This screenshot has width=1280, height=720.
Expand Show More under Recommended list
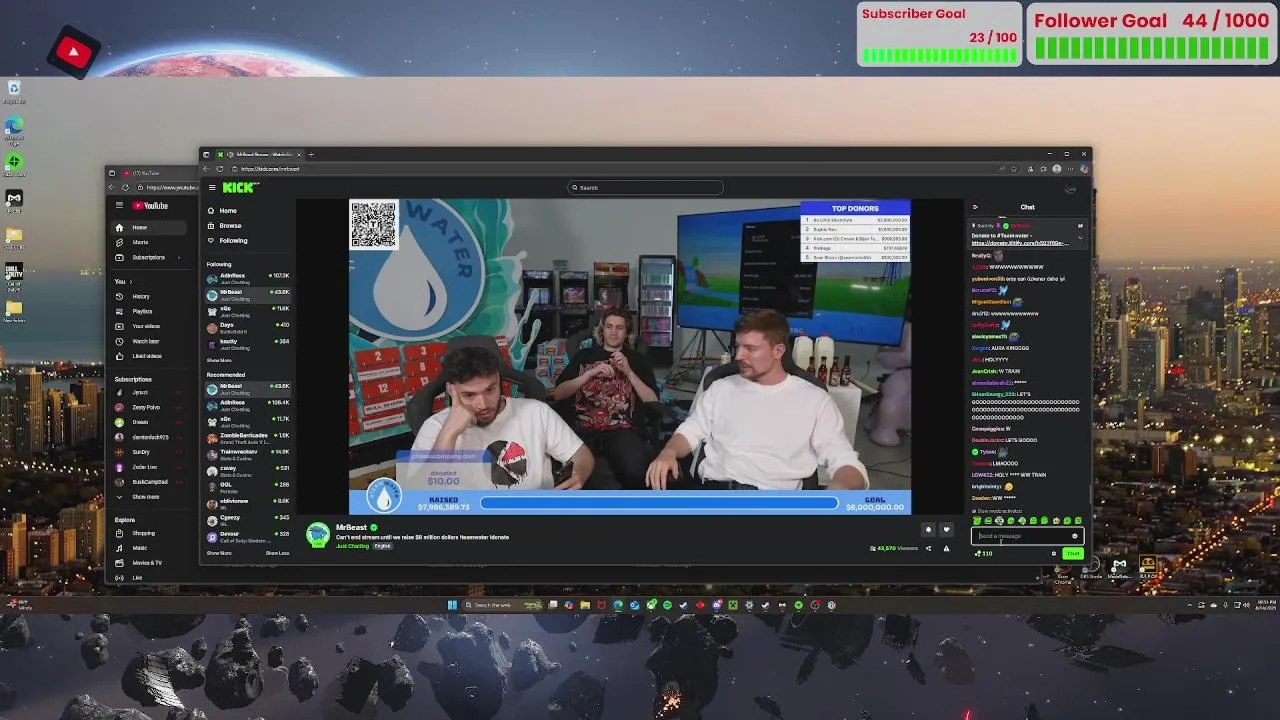pos(219,553)
